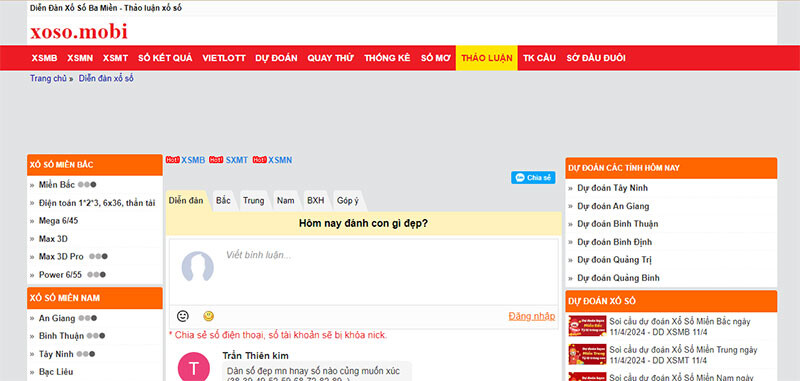
Task: Click Trần Thiên kim's pink T avatar
Action: [193, 367]
